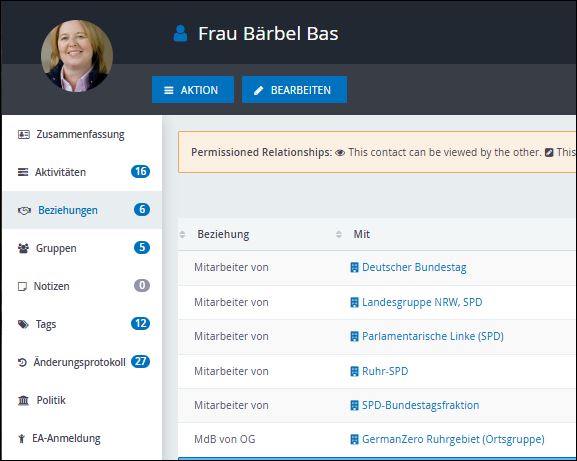577x461 pixels.
Task: Click the Änderungsprotokoll history icon
Action: pyautogui.click(x=22, y=362)
